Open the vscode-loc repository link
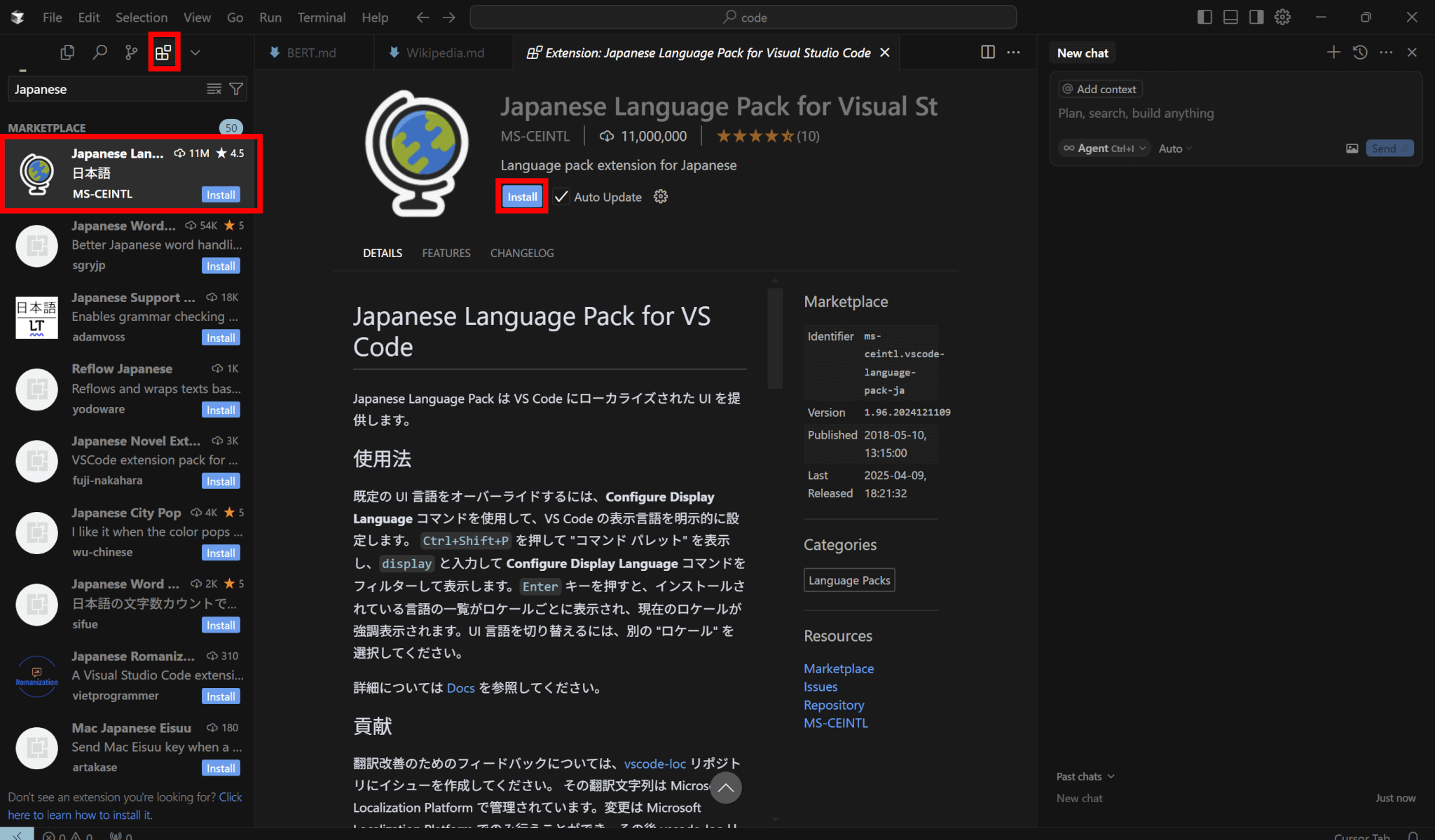Screen dimensions: 1435x840 click(x=654, y=764)
